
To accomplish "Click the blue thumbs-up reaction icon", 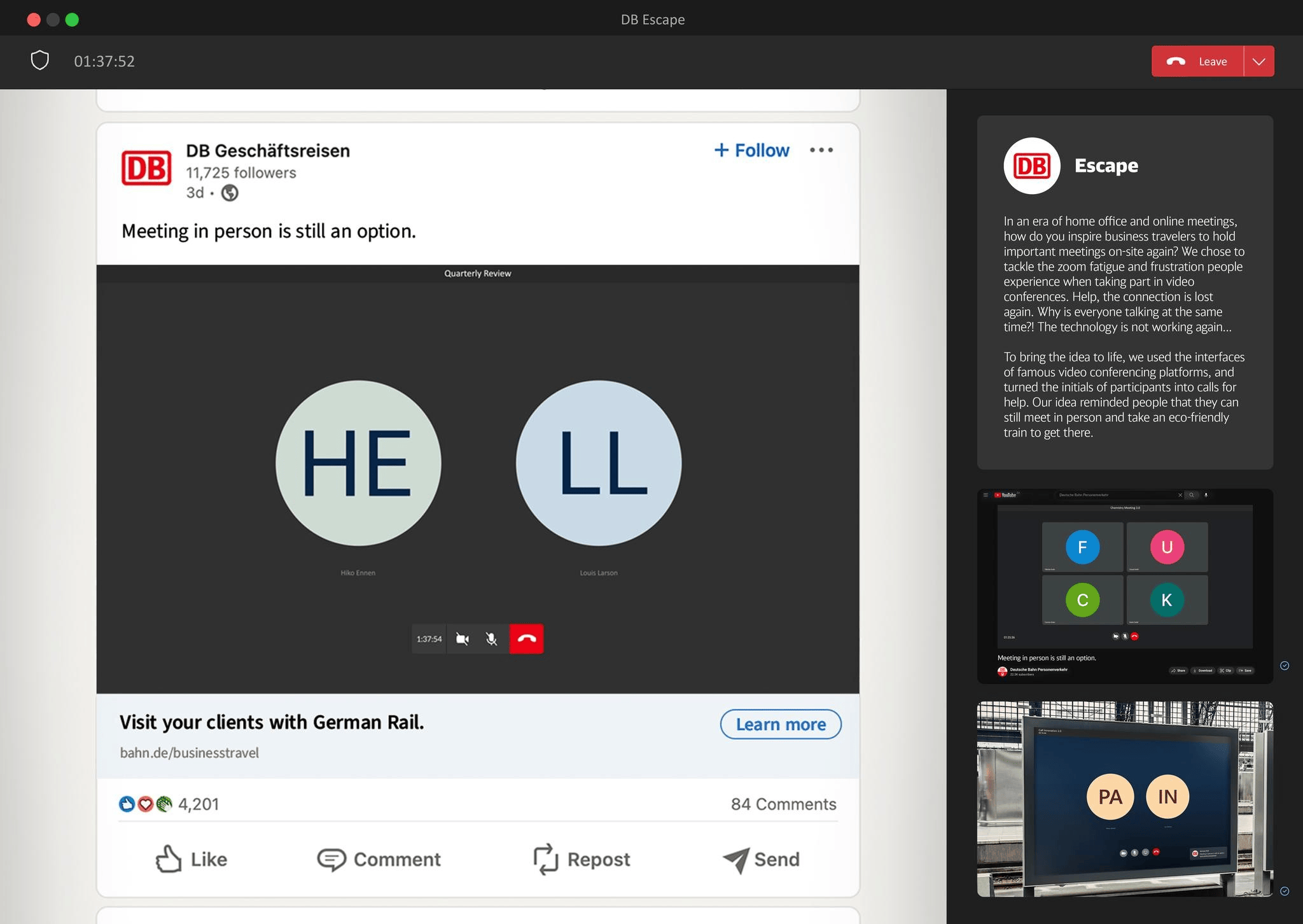I will pyautogui.click(x=127, y=804).
